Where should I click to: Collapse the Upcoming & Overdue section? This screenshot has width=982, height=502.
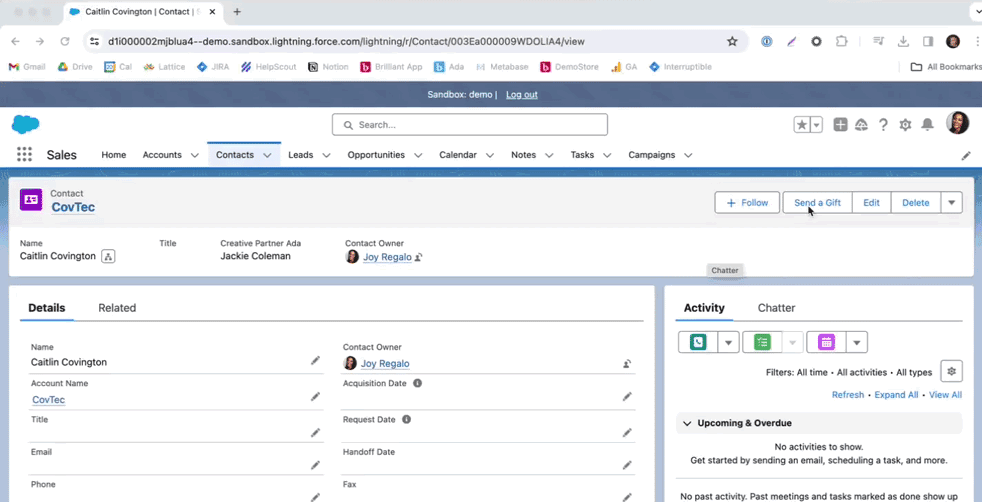click(687, 423)
